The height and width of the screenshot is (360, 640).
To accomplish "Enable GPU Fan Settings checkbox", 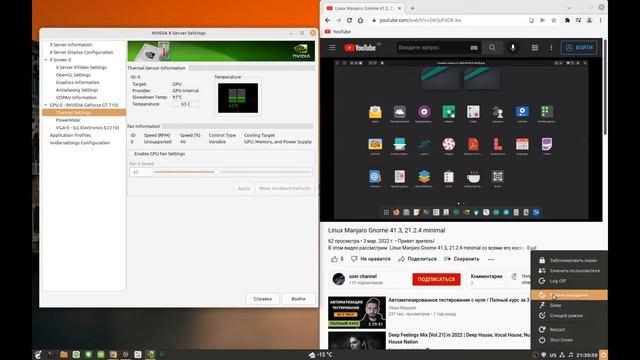I will point(131,154).
